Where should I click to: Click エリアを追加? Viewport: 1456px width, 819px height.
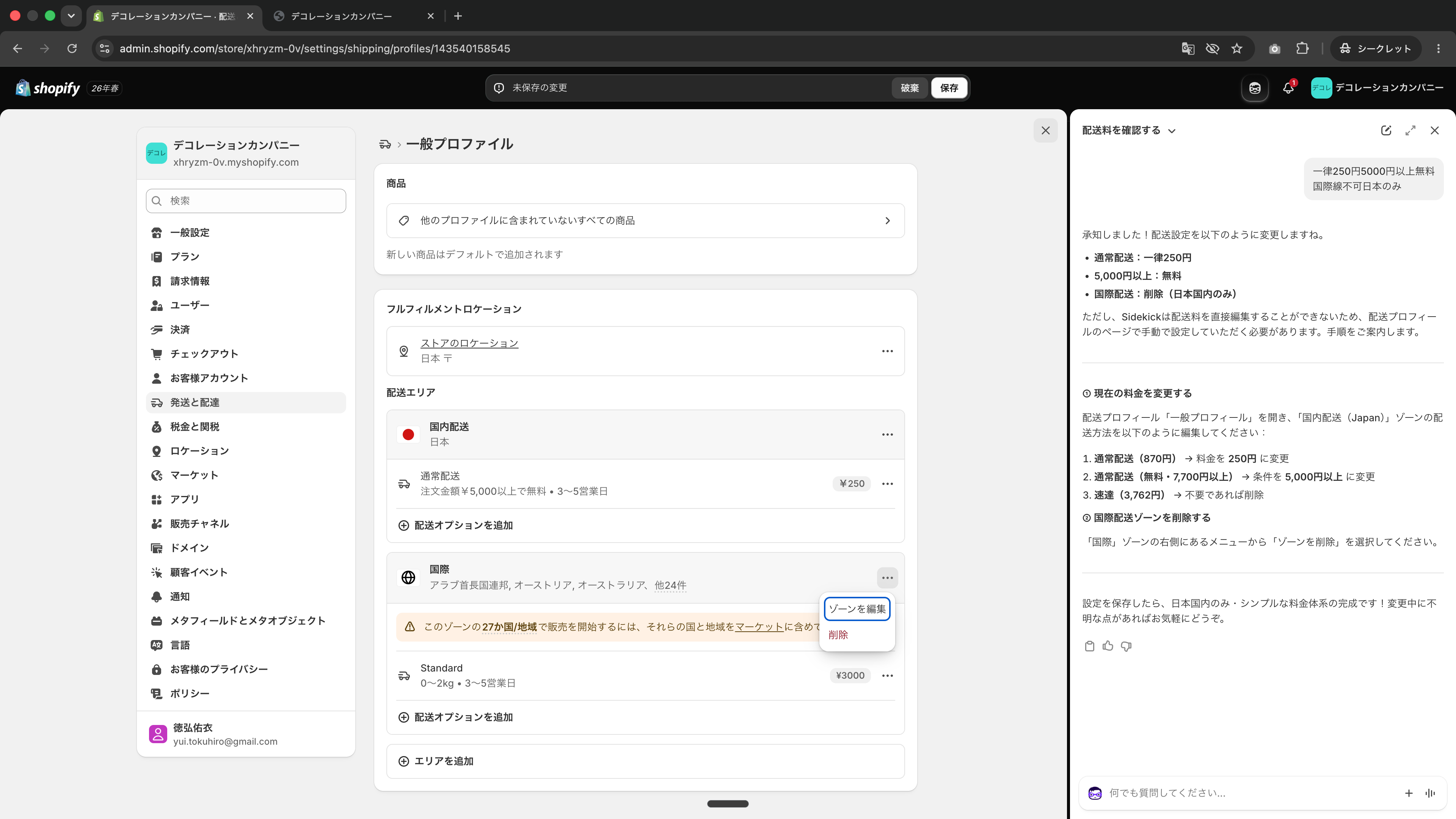pos(645,761)
